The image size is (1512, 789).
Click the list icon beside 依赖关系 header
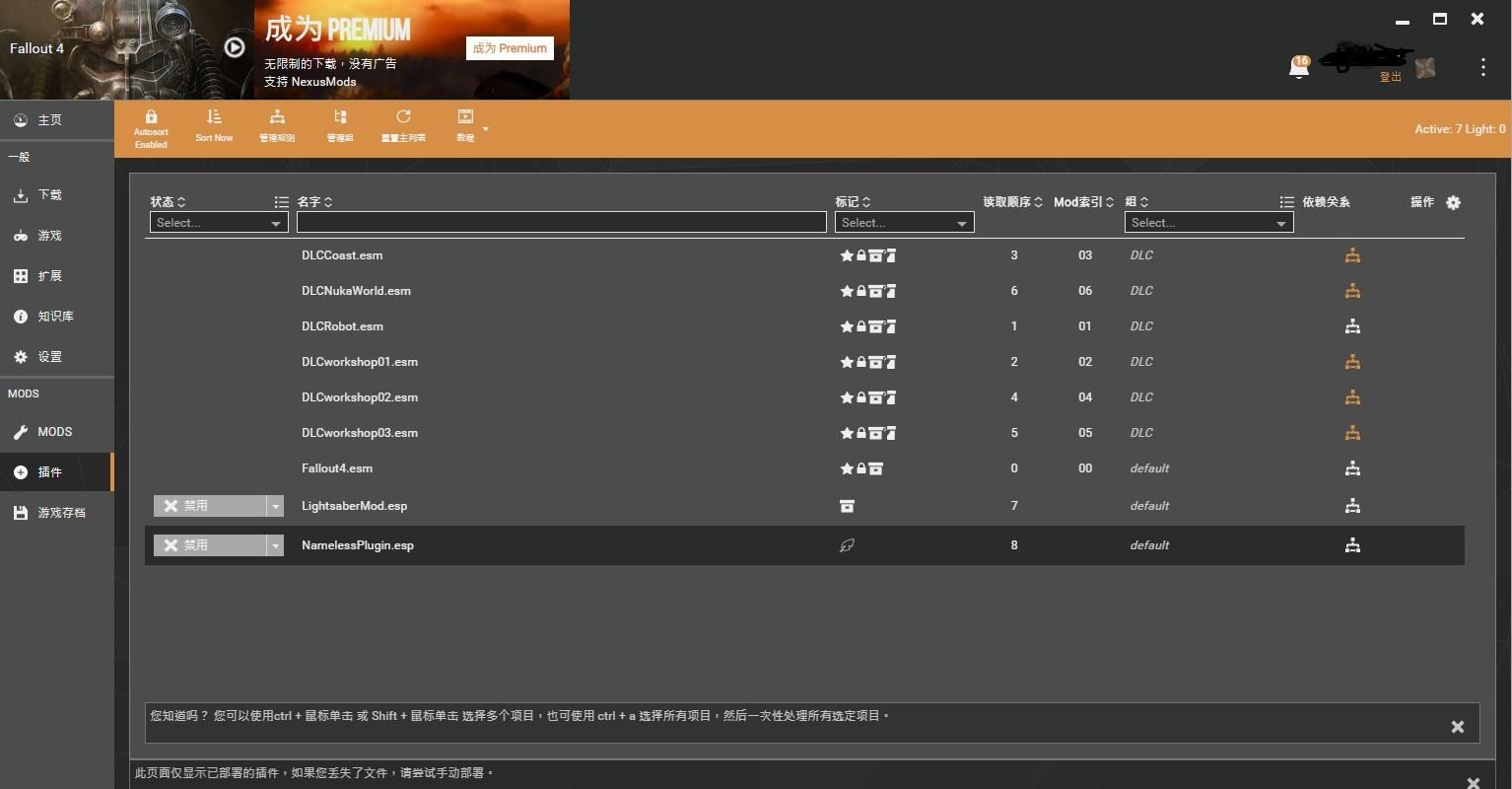pyautogui.click(x=1286, y=202)
